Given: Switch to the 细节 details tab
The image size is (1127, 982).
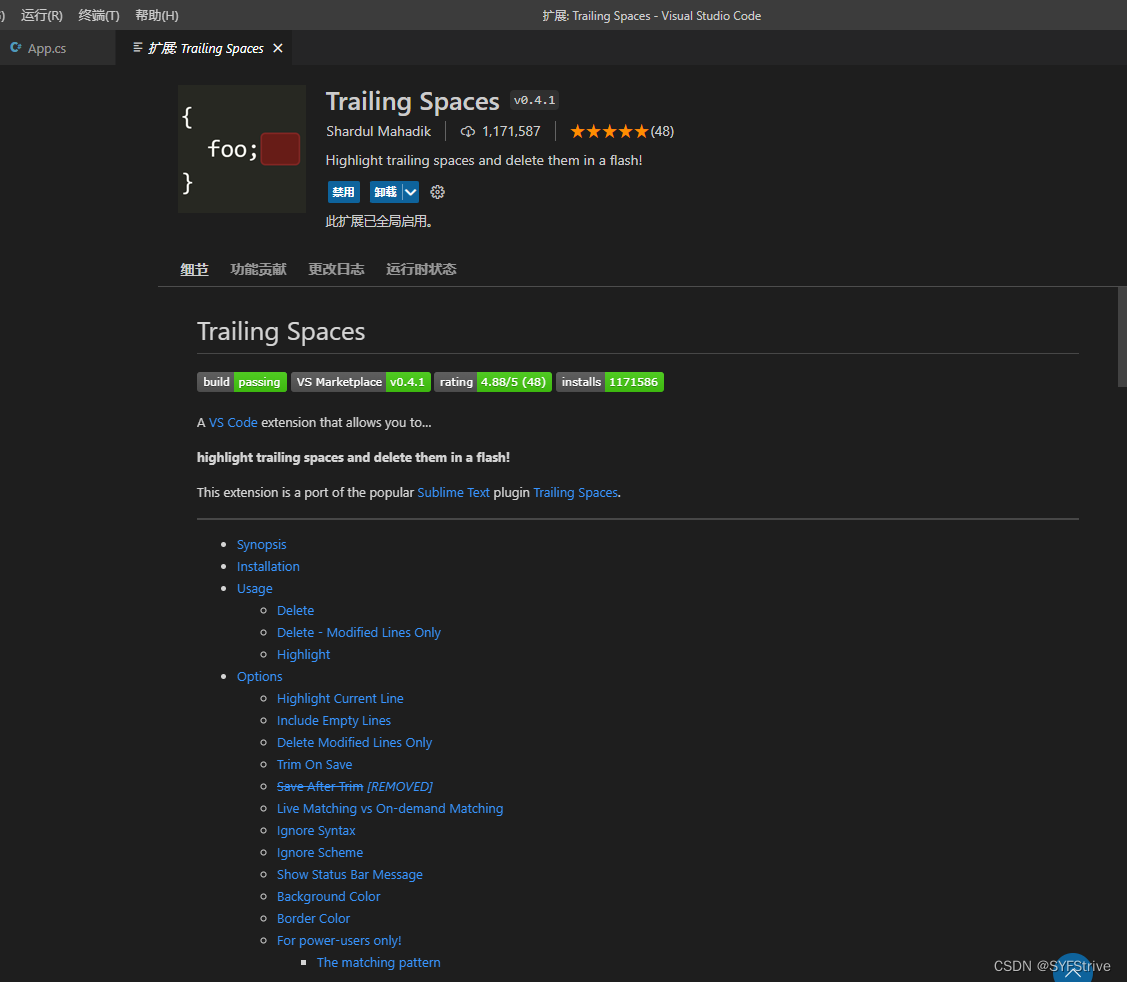Looking at the screenshot, I should pyautogui.click(x=194, y=270).
